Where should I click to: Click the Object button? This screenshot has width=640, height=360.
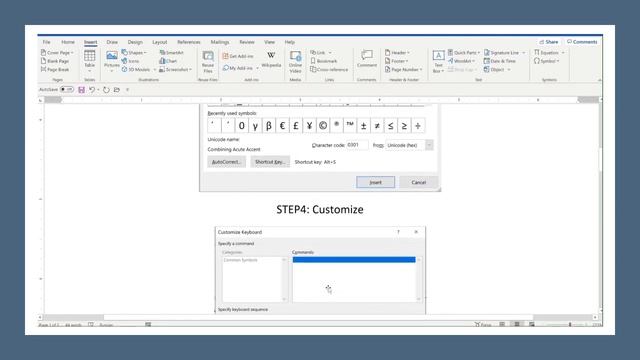494,69
